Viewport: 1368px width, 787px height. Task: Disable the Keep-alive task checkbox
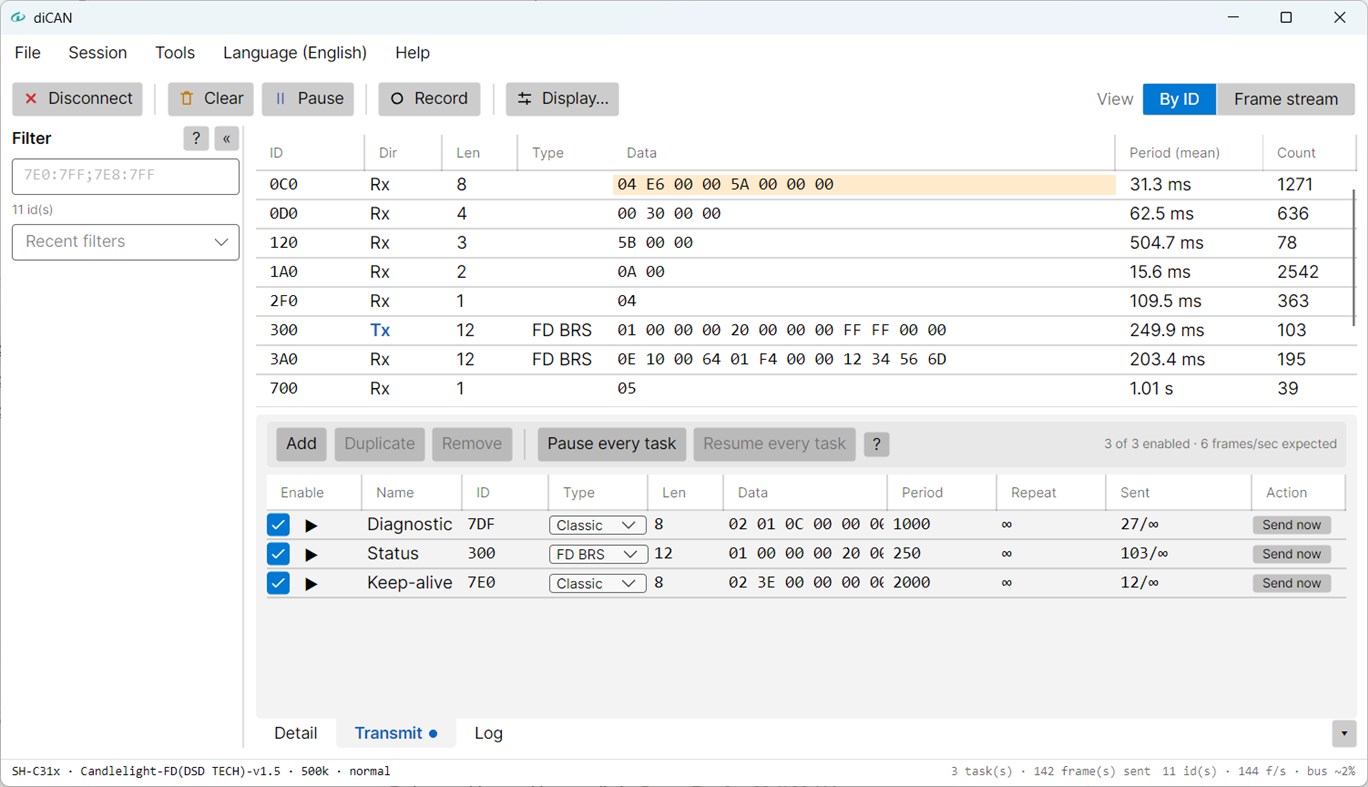click(x=278, y=583)
